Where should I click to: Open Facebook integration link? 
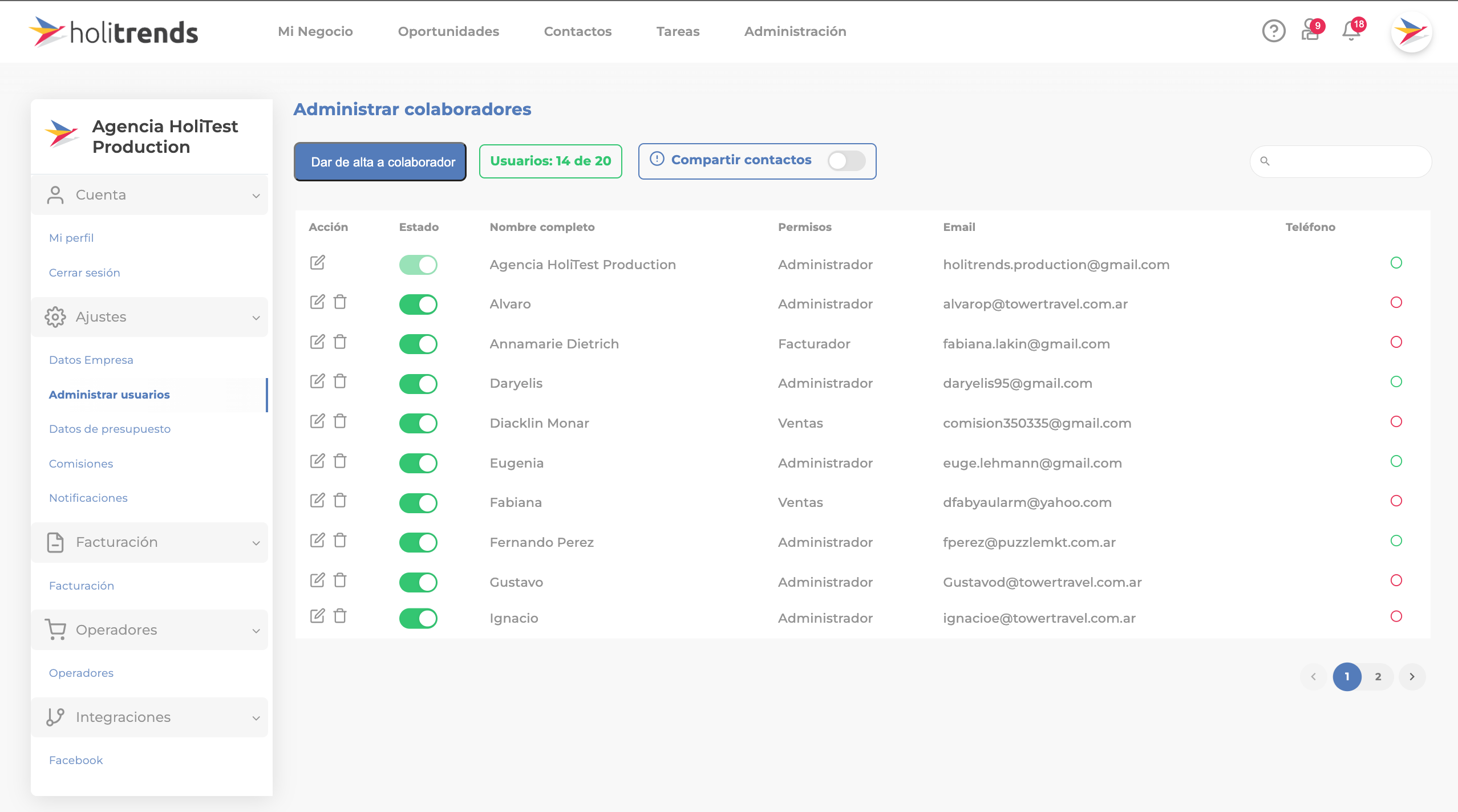click(x=76, y=760)
